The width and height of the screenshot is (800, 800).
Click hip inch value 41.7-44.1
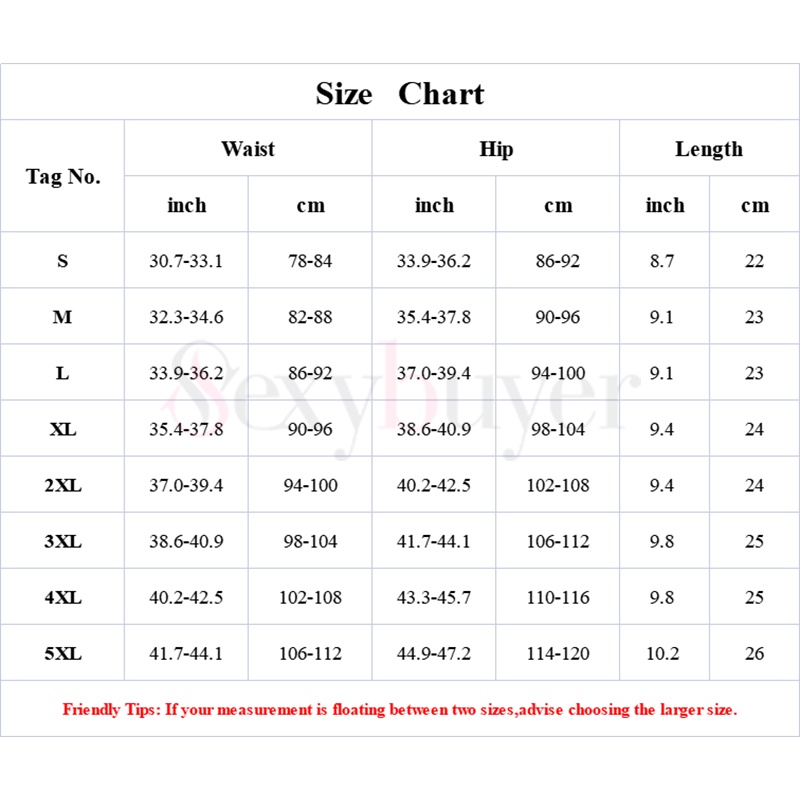tap(434, 541)
